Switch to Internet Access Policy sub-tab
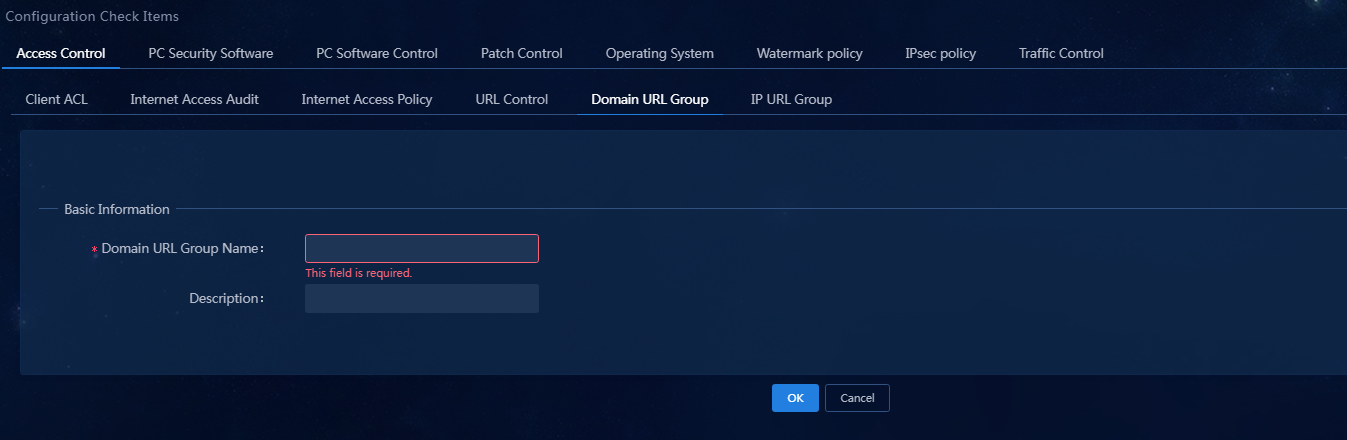Image resolution: width=1347 pixels, height=440 pixels. coord(367,99)
